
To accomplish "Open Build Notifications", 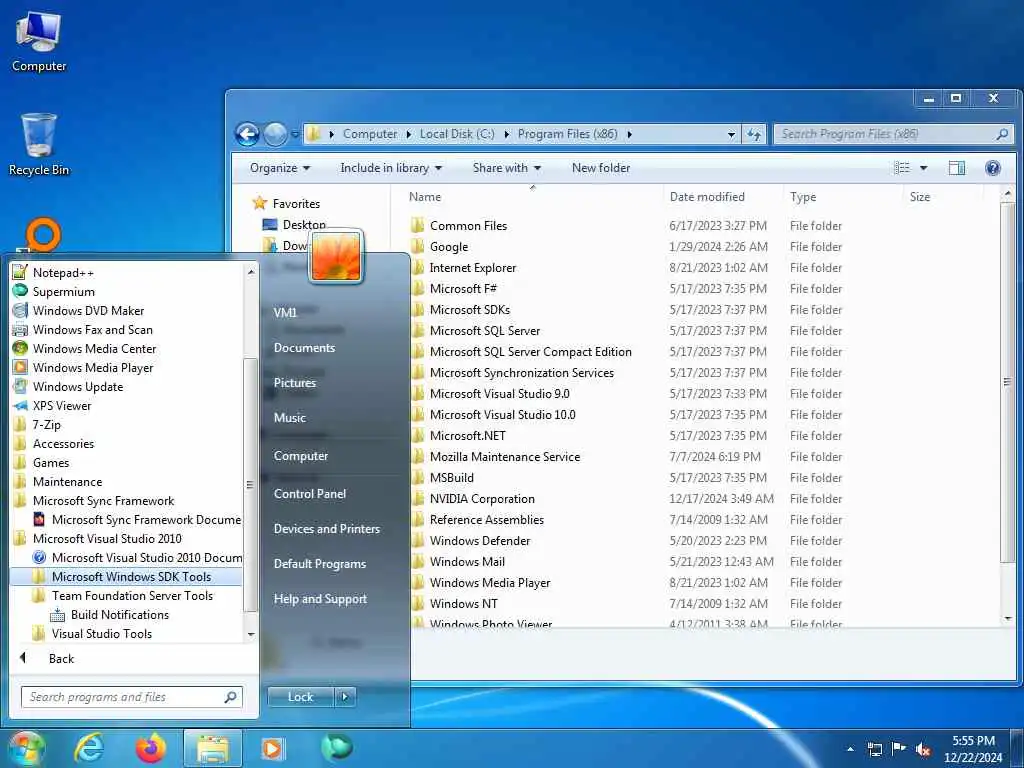I will tap(120, 615).
